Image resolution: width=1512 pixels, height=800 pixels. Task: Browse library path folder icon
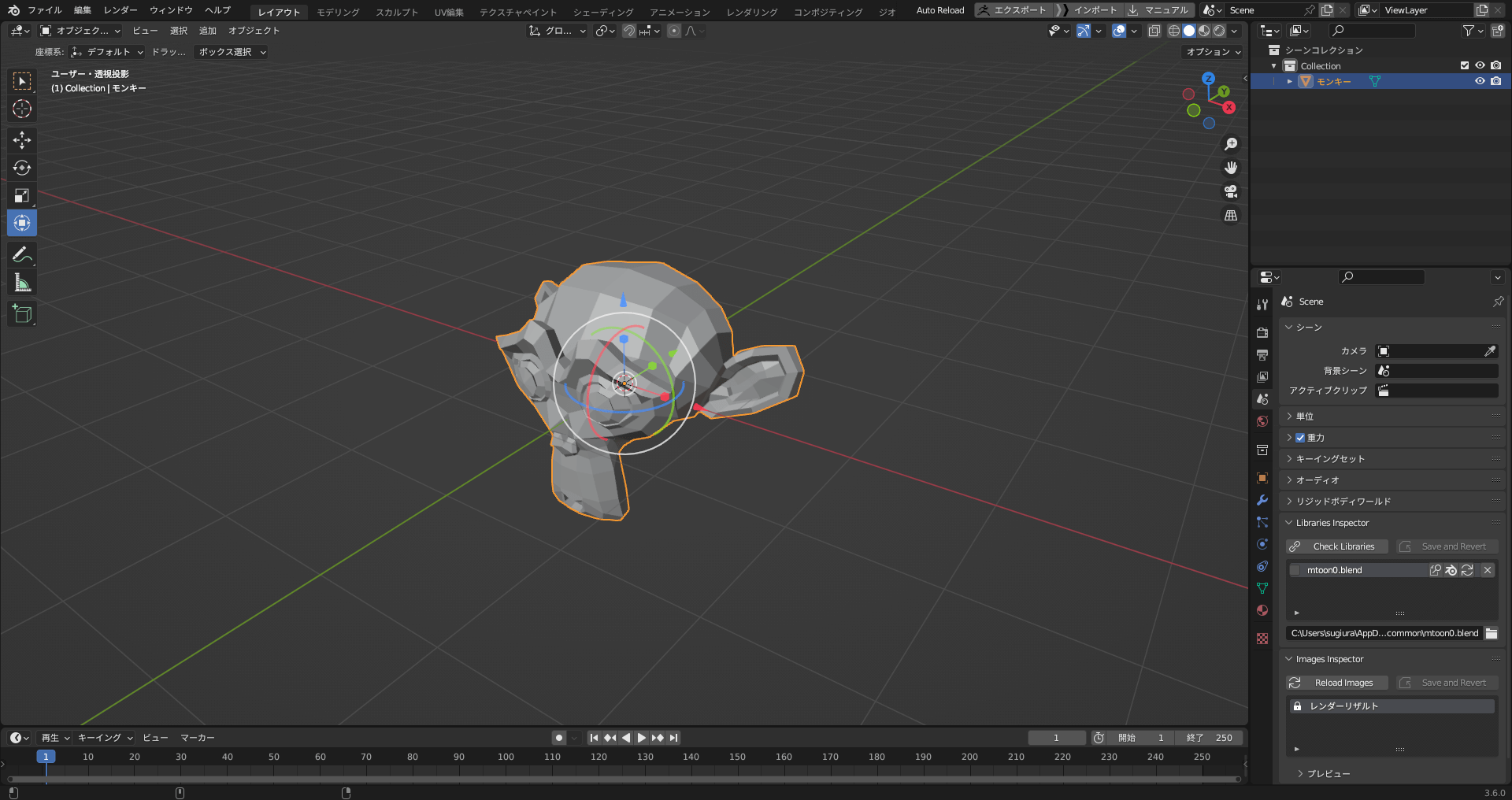pos(1491,633)
